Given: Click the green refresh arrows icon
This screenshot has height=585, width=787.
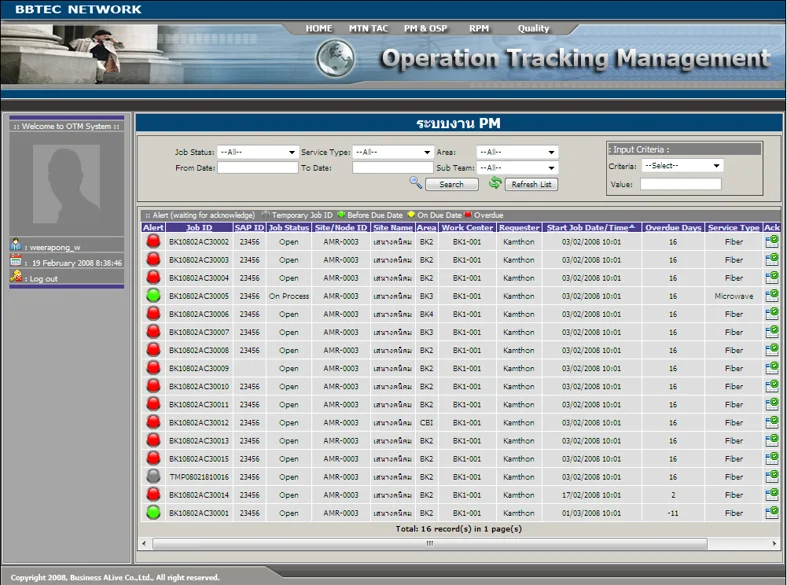Looking at the screenshot, I should pyautogui.click(x=495, y=183).
